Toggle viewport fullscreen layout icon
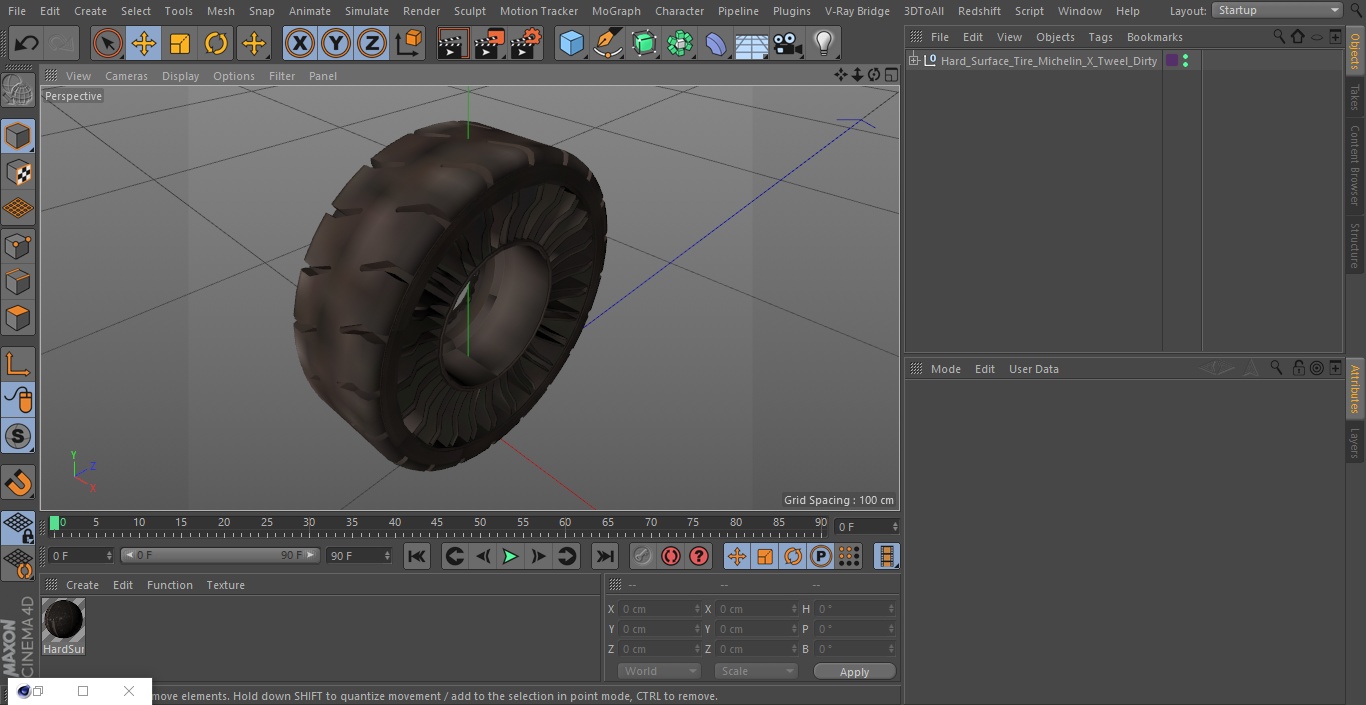The image size is (1366, 705). pyautogui.click(x=890, y=75)
